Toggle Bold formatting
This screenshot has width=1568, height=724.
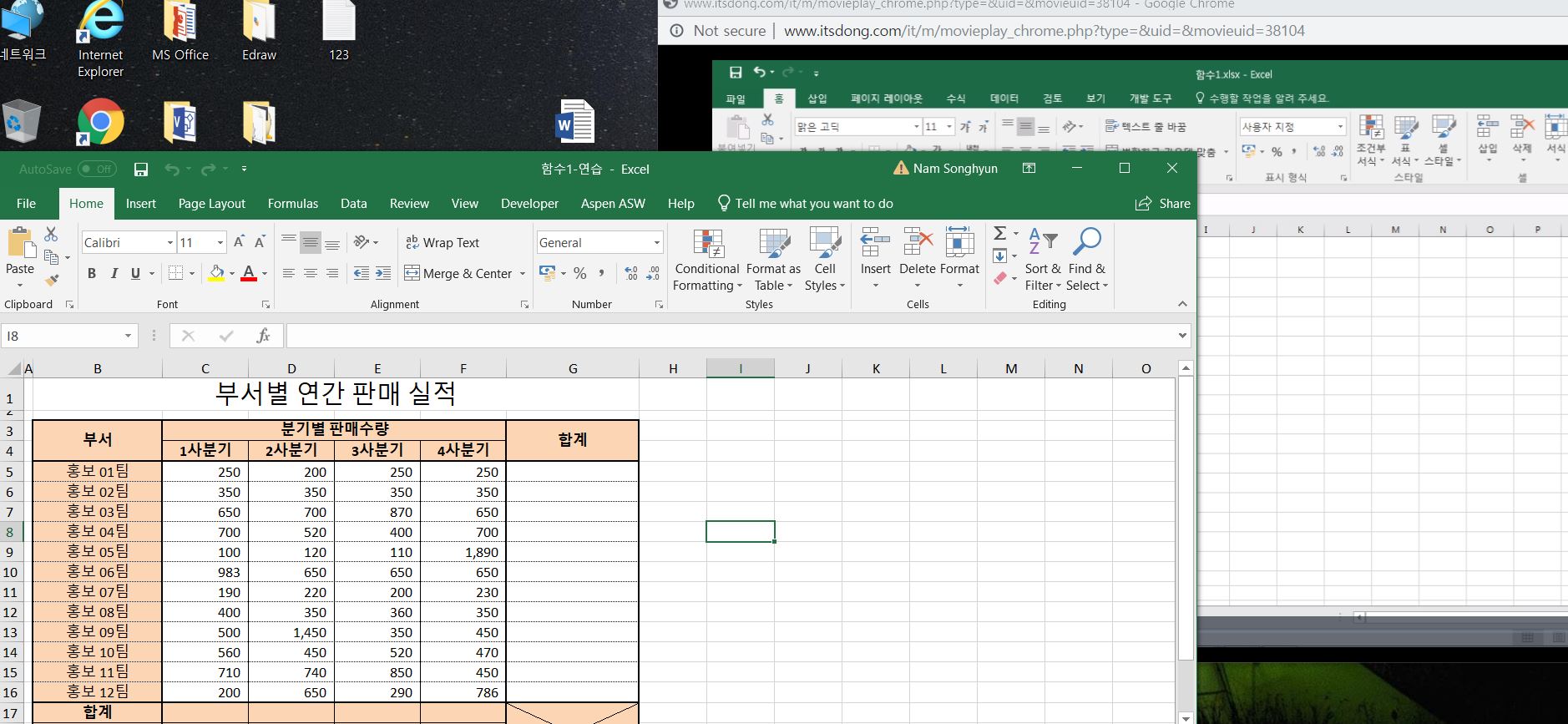click(x=92, y=273)
